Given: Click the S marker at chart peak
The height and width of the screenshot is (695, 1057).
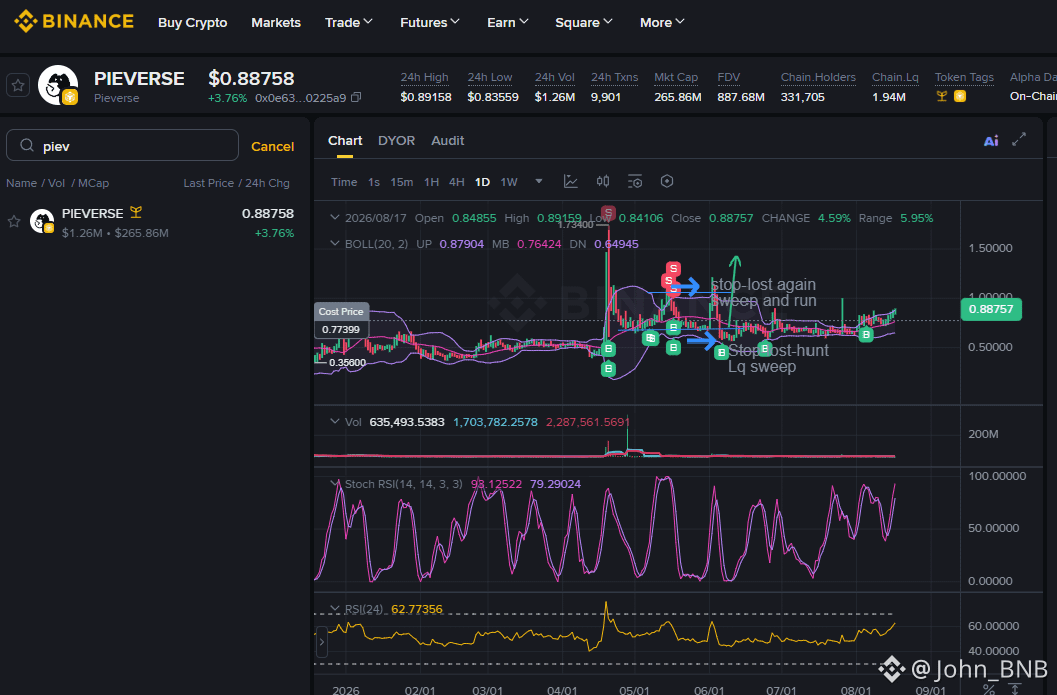Looking at the screenshot, I should tap(608, 213).
